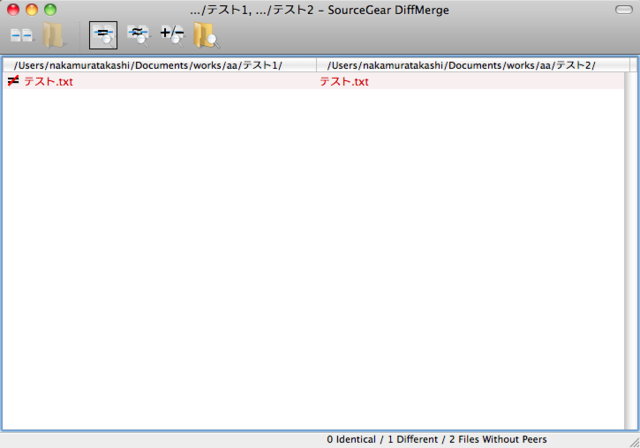640x448 pixels.
Task: Select the not-equal icon beside テスト.txt
Action: click(x=13, y=81)
